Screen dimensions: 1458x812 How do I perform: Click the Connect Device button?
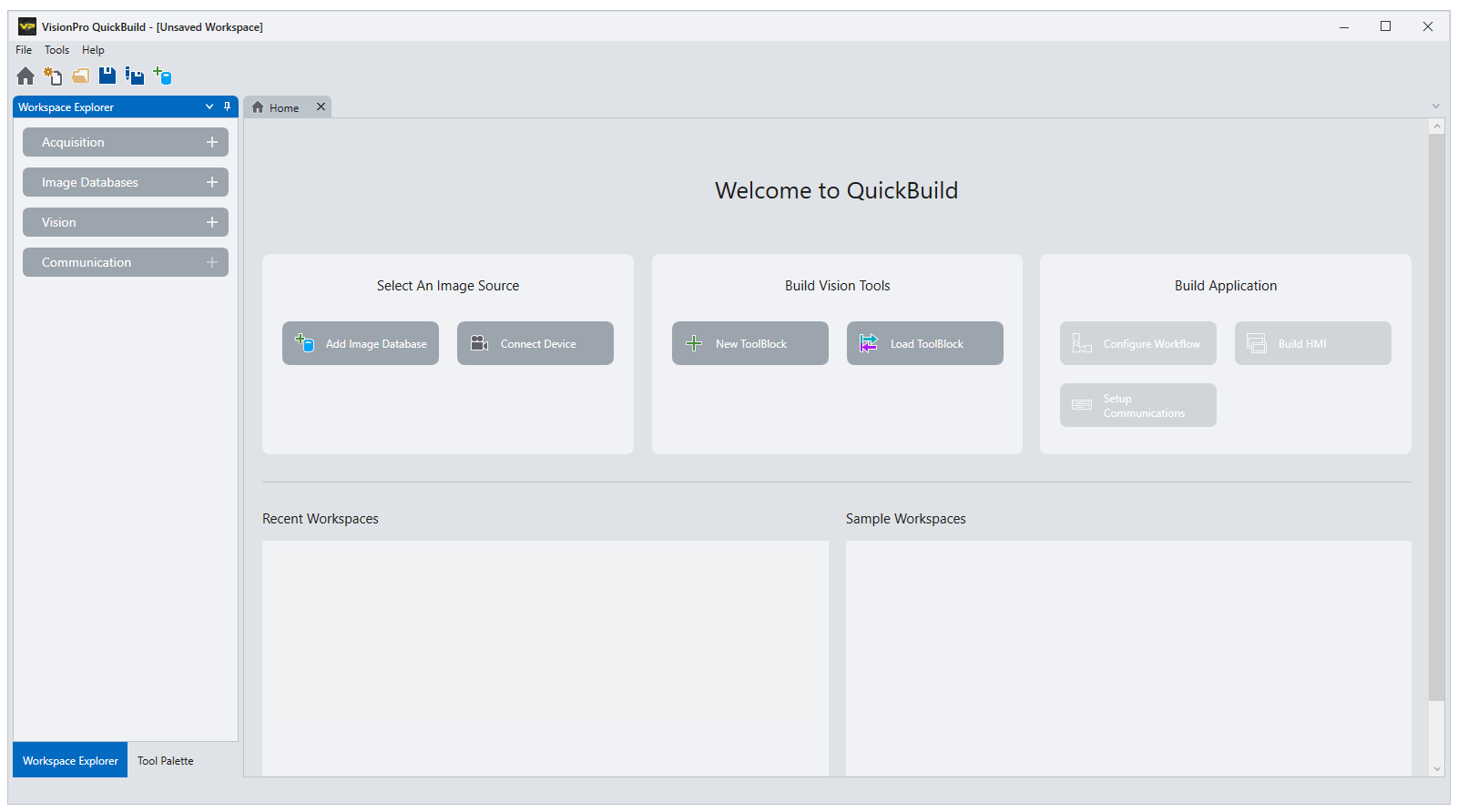click(535, 343)
